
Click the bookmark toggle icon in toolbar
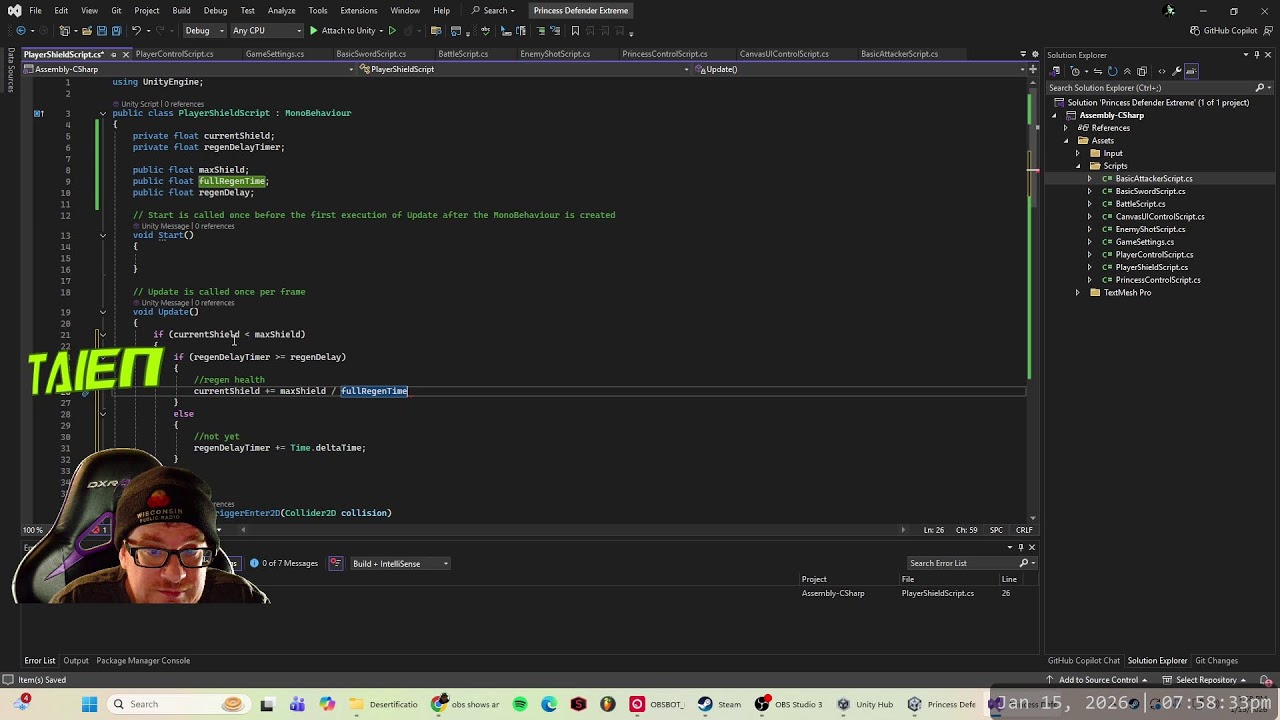click(575, 31)
